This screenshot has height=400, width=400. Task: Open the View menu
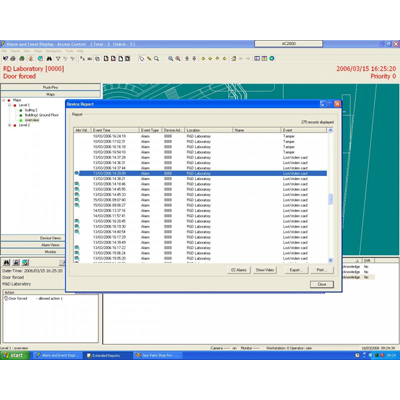[x=27, y=51]
